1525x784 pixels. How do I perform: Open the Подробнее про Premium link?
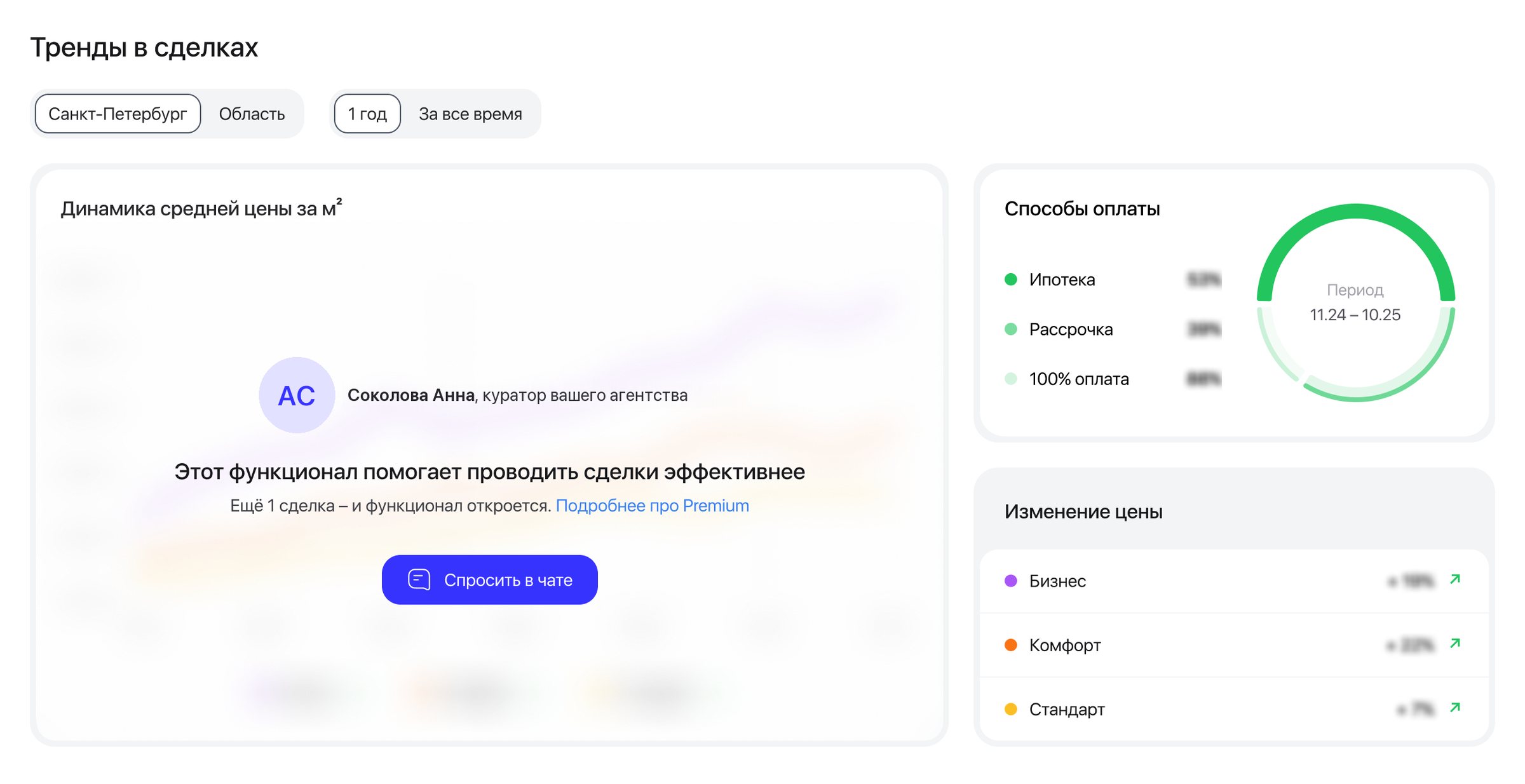tap(652, 506)
